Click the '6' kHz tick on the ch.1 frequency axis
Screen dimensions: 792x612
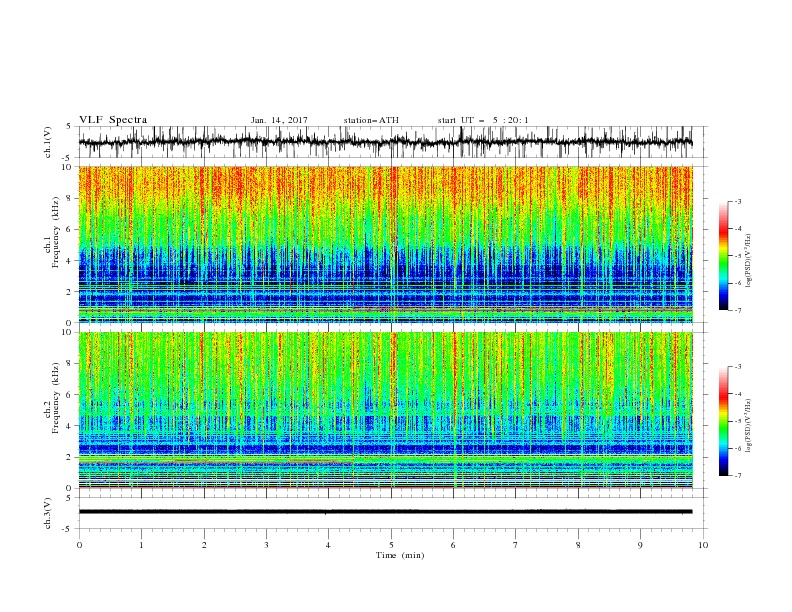coord(70,229)
